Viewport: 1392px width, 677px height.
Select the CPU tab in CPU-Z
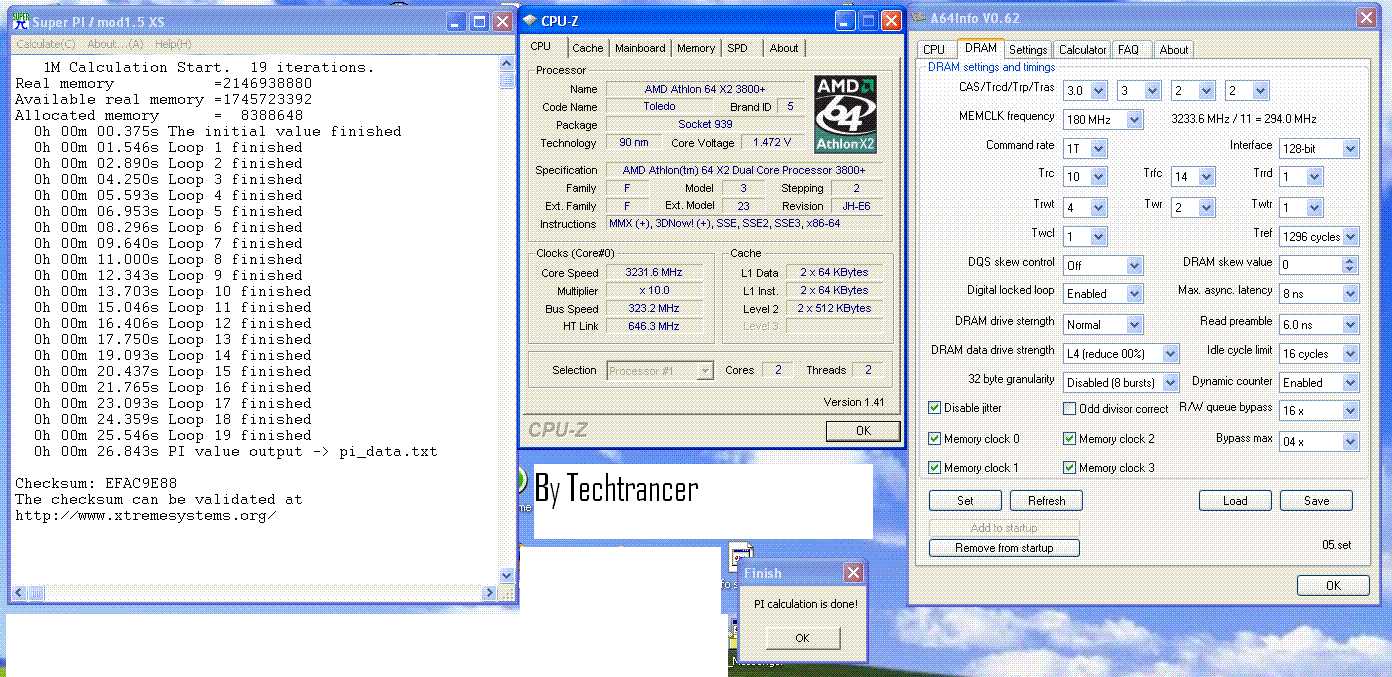pyautogui.click(x=541, y=46)
